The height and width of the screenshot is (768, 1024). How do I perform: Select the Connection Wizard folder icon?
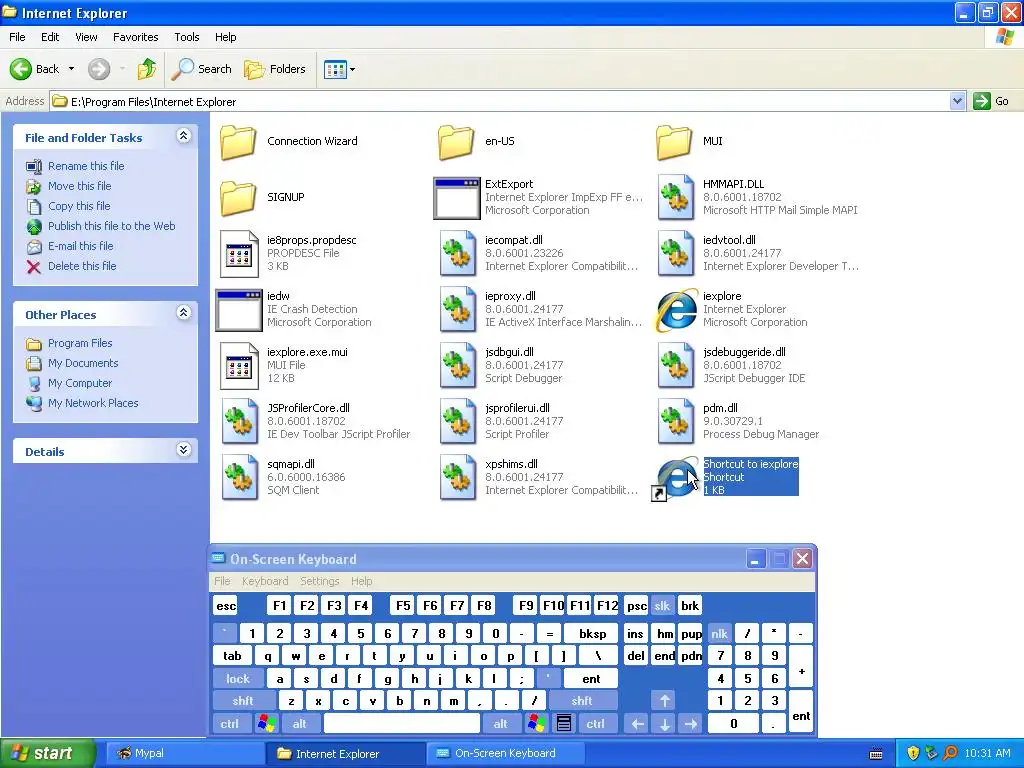pyautogui.click(x=238, y=141)
